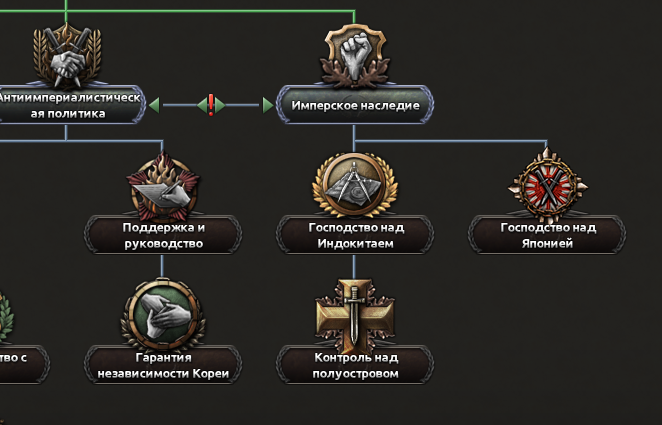This screenshot has width=662, height=425.
Task: Click the handshake with swords icon
Action: [67, 55]
